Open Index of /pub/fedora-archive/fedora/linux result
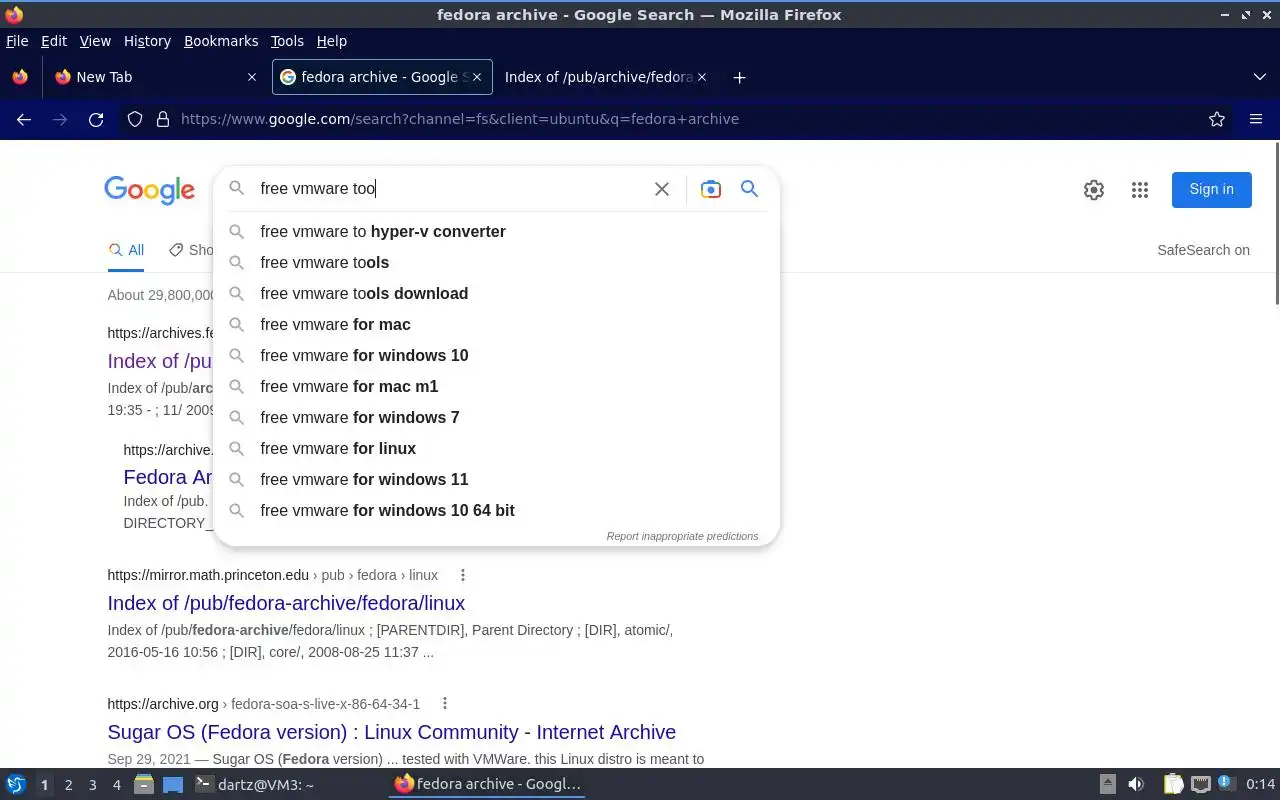The image size is (1280, 800). 286,603
